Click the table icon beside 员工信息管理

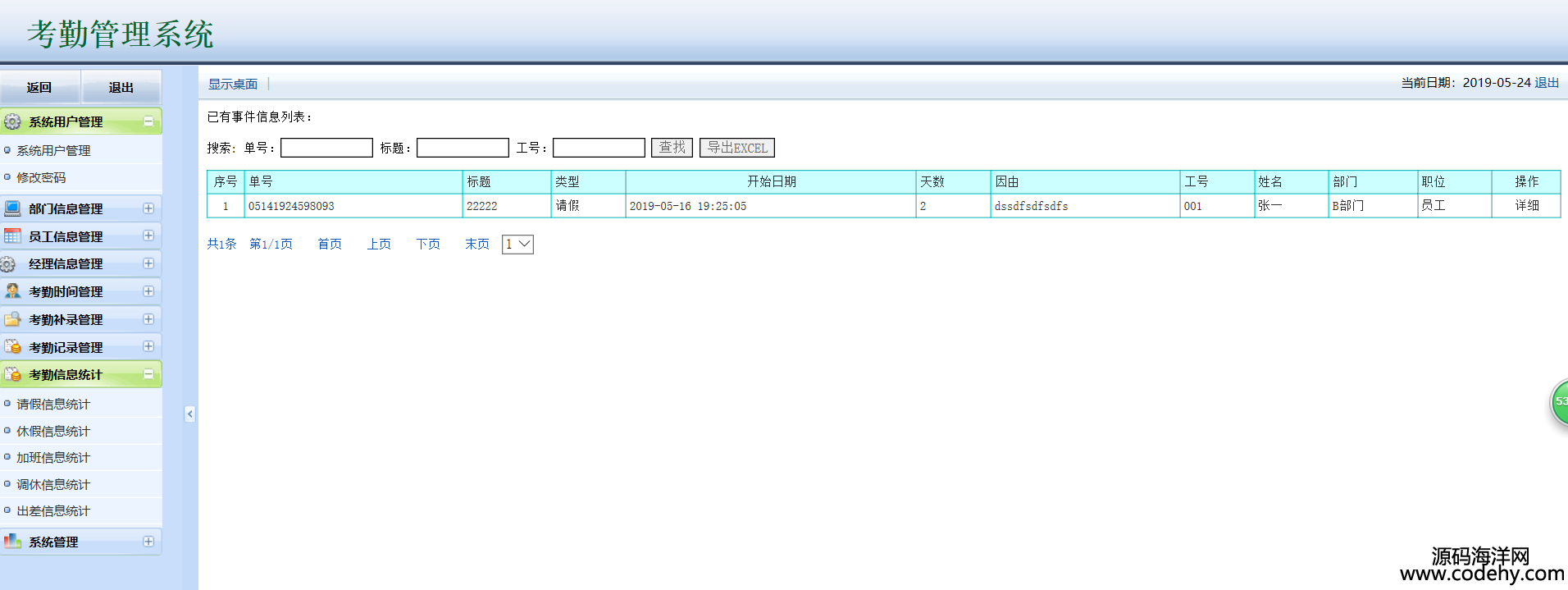[12, 236]
